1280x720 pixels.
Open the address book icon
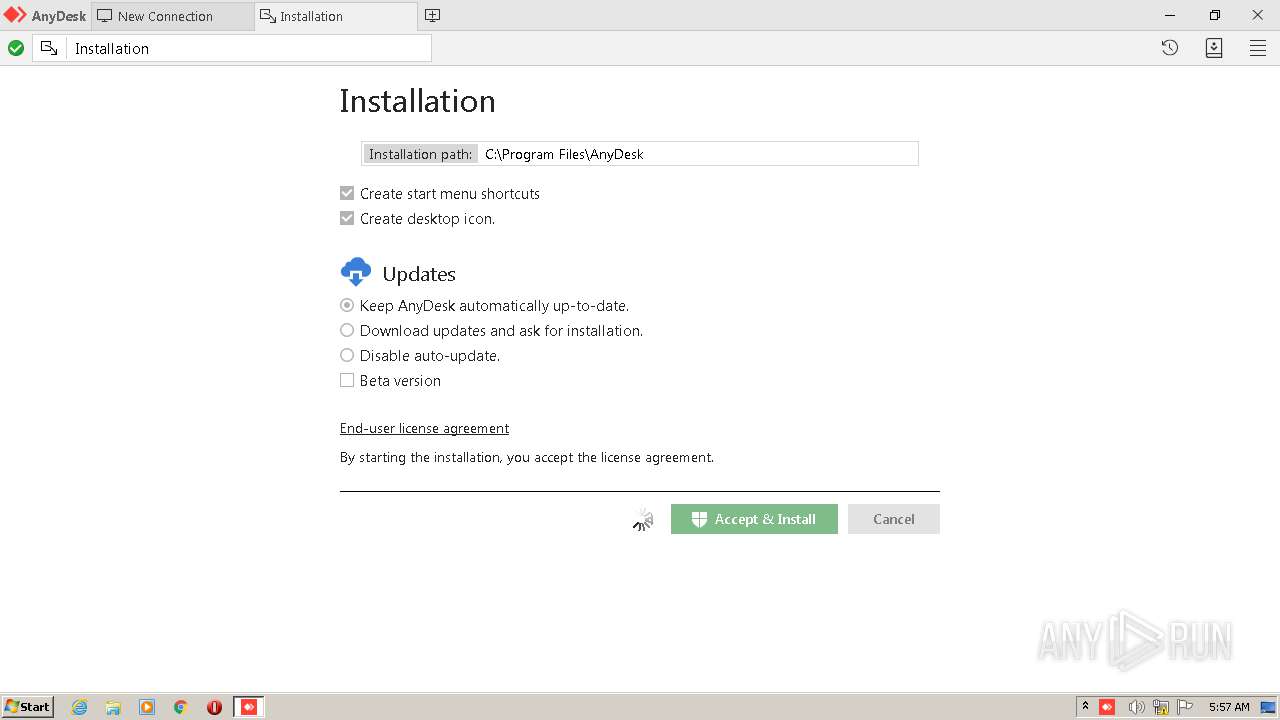pos(1214,48)
